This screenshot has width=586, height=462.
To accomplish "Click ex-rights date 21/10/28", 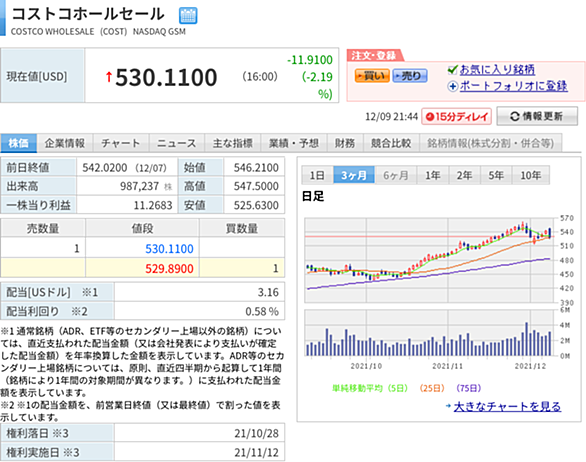I will 256,433.
